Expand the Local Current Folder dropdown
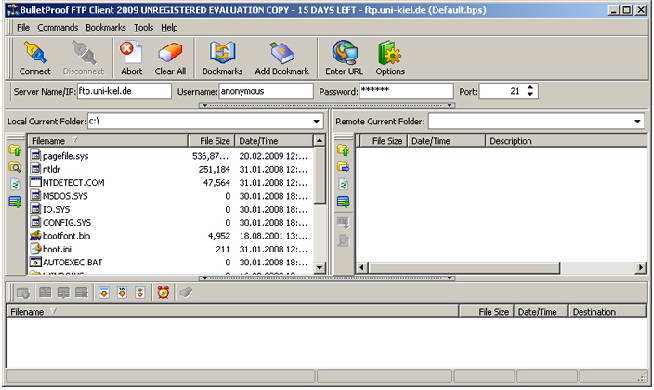This screenshot has height=390, width=654. (317, 121)
